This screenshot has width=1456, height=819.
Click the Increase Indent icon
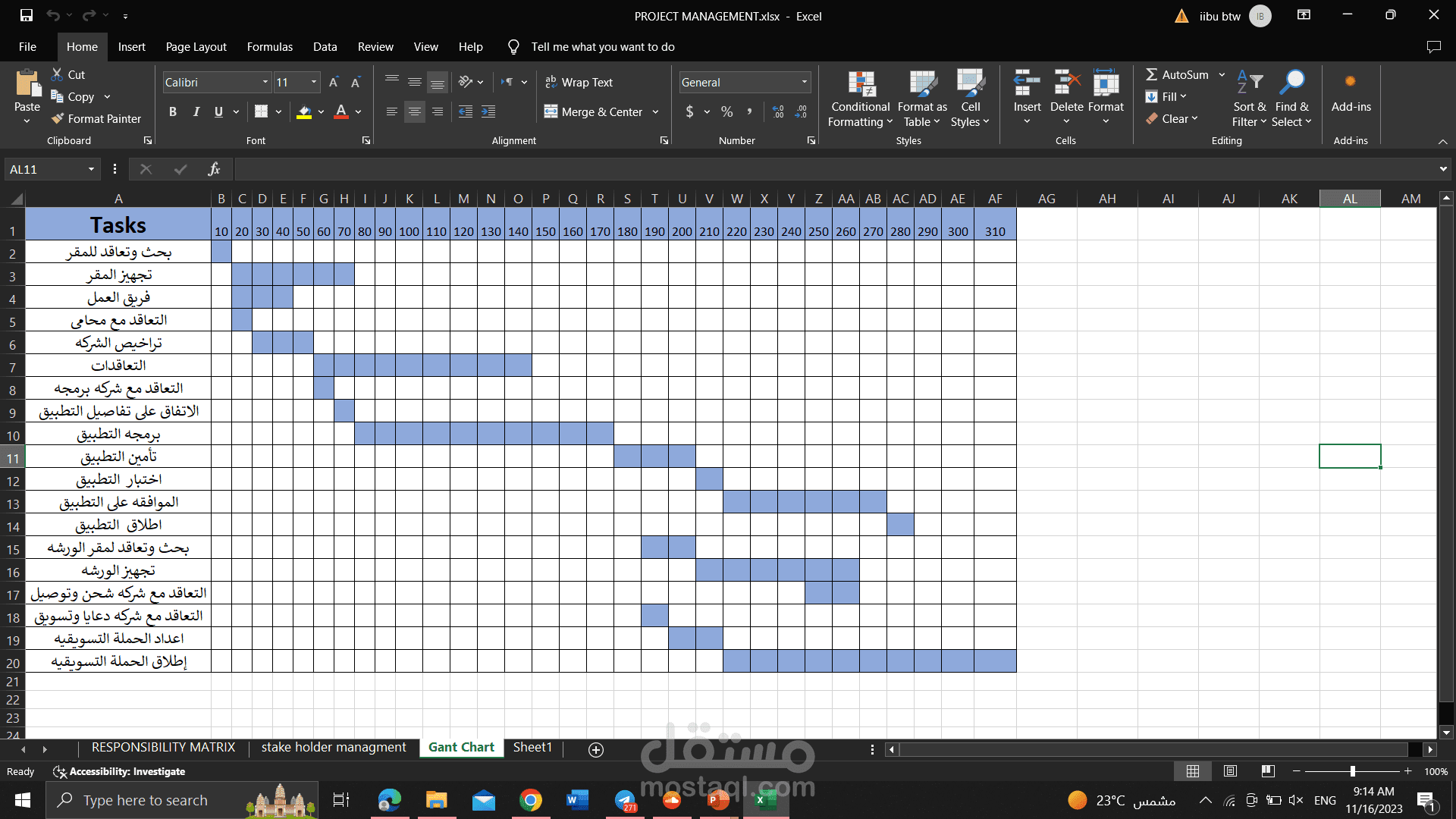[488, 112]
